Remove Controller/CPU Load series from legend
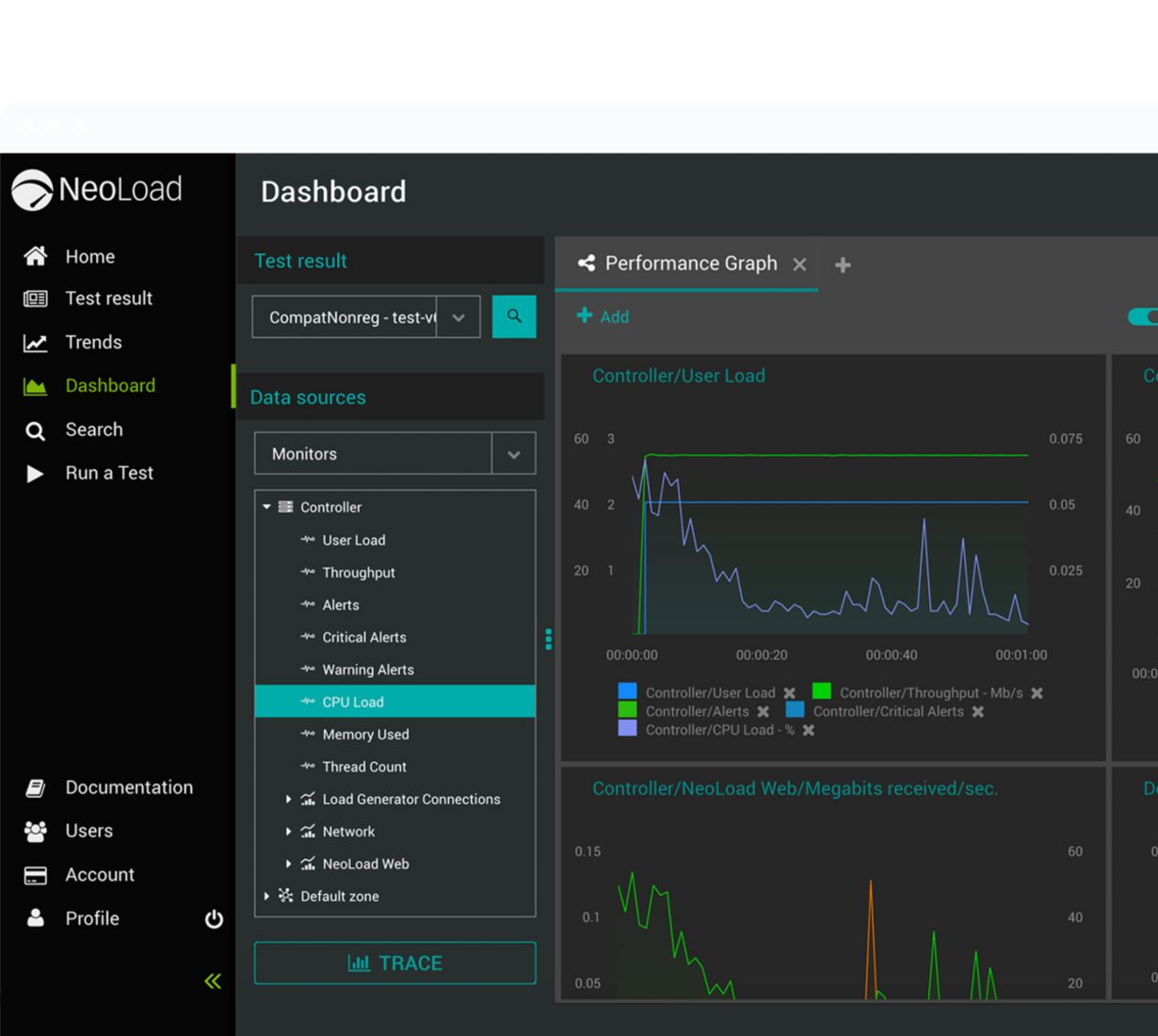This screenshot has height=1036, width=1158. point(808,730)
